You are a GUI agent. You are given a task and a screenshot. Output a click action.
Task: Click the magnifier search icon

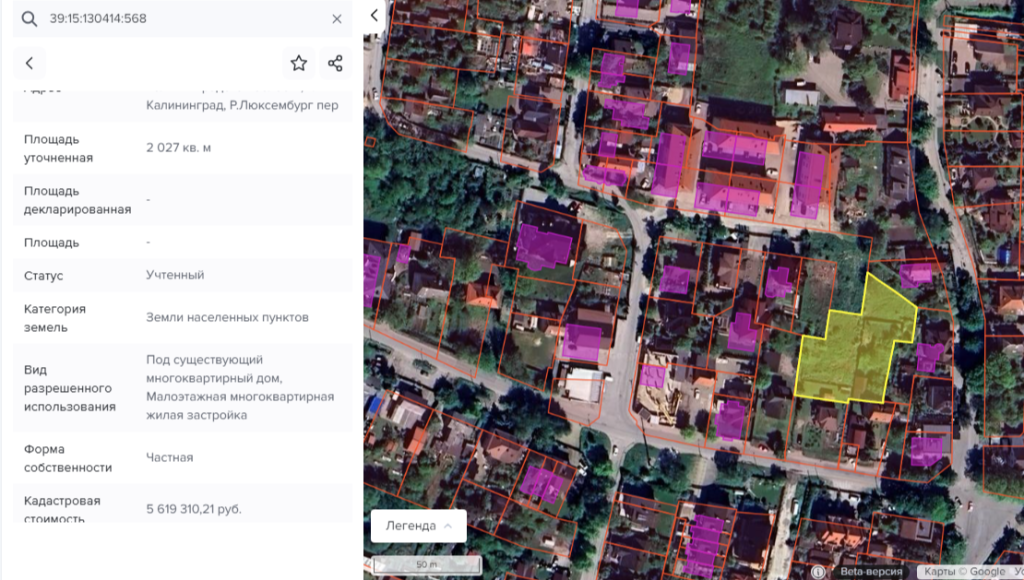[x=29, y=19]
